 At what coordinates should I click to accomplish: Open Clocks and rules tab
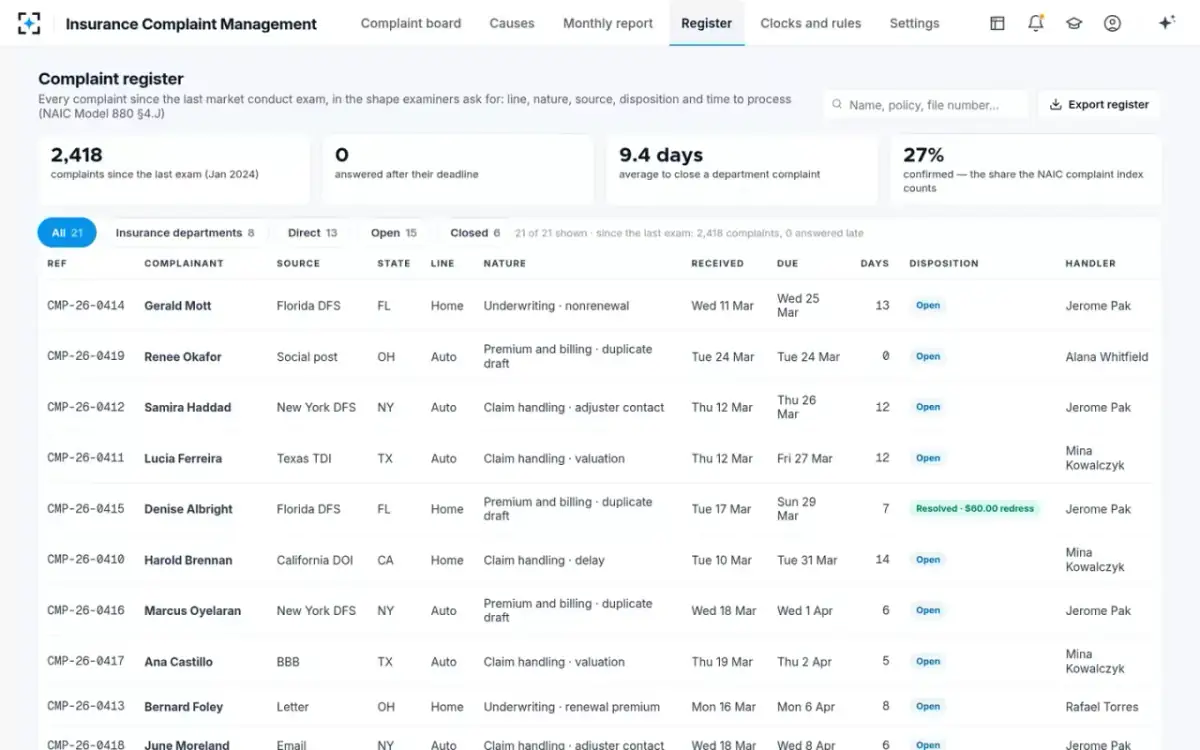[x=811, y=23]
